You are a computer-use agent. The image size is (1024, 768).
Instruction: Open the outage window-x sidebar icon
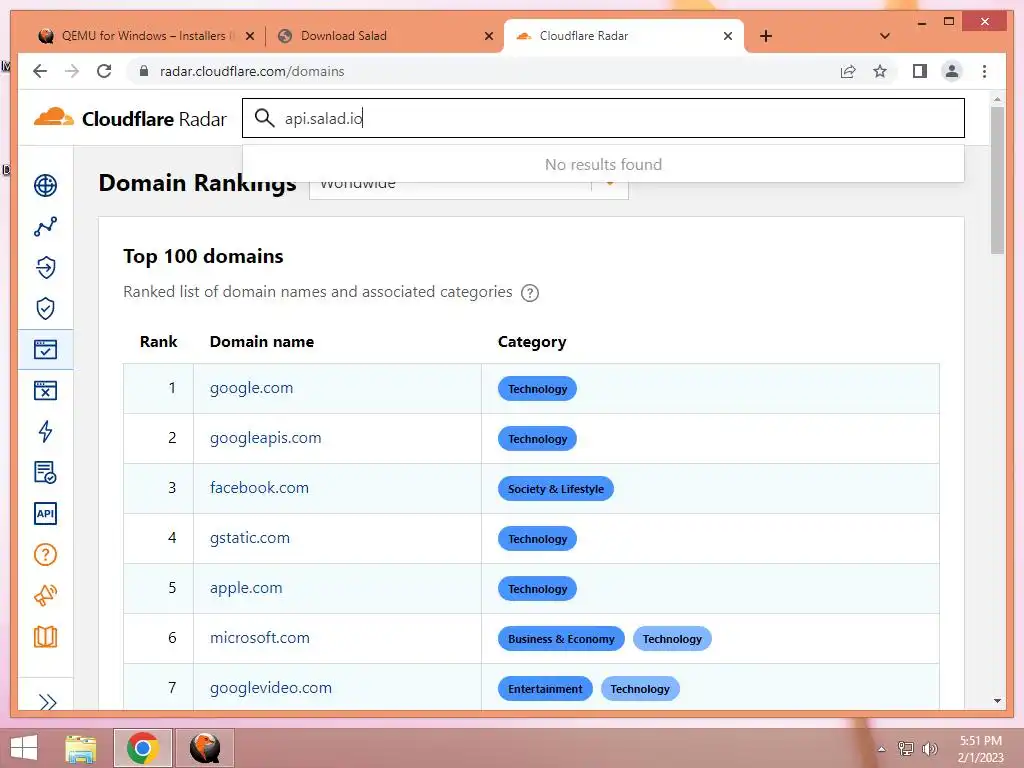45,391
